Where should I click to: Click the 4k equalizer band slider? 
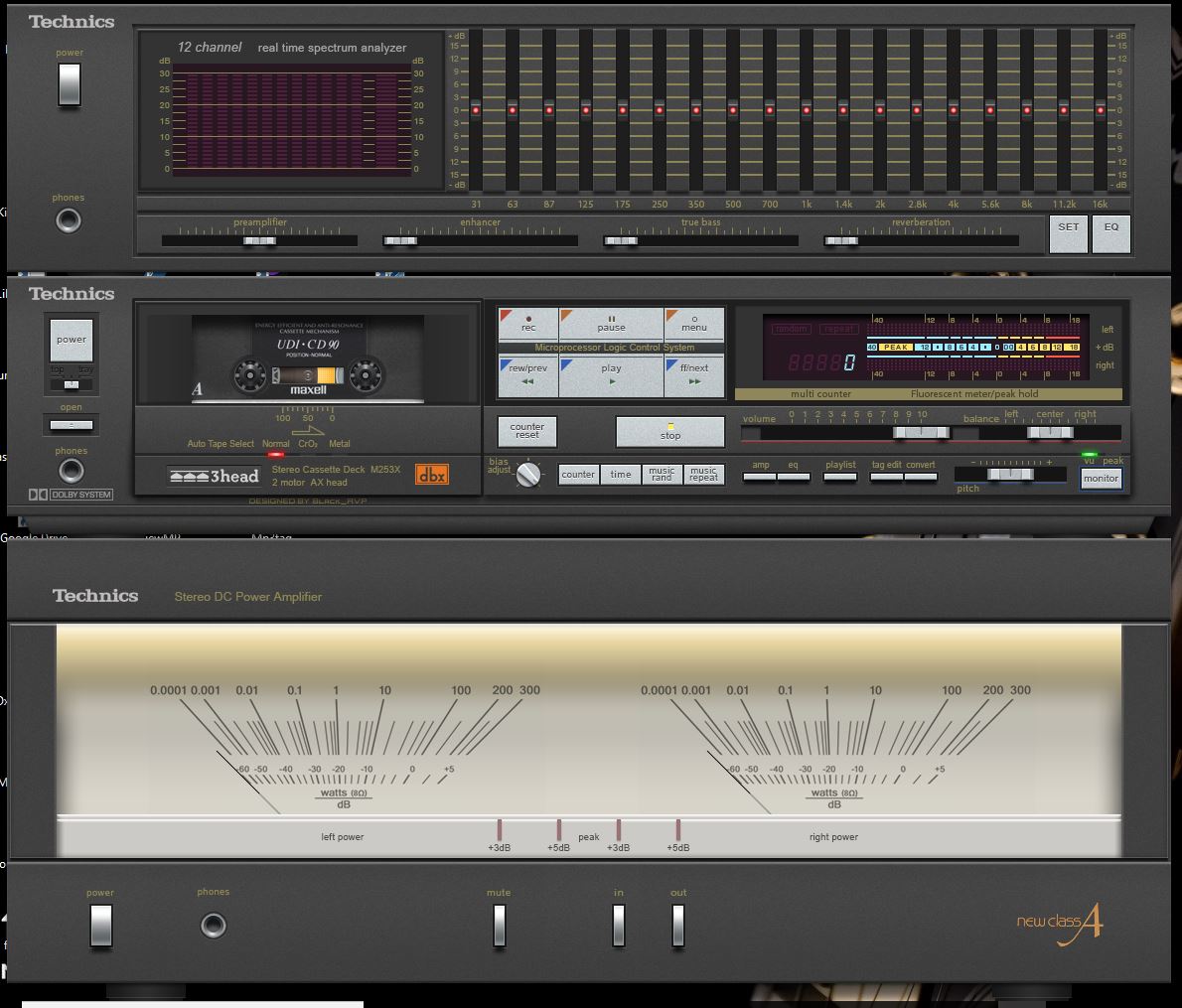point(954,110)
